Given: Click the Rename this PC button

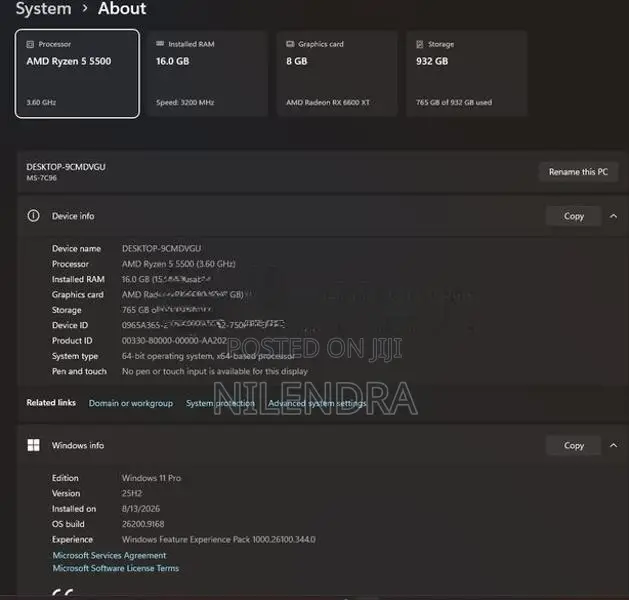Looking at the screenshot, I should coord(578,172).
